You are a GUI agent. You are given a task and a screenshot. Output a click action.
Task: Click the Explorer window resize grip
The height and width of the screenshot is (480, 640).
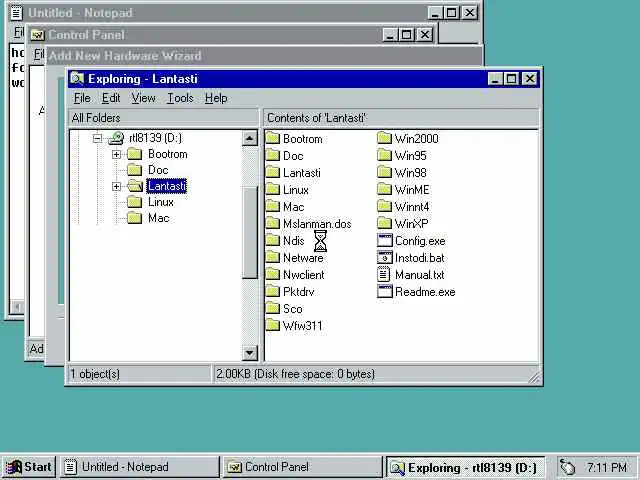(x=534, y=378)
